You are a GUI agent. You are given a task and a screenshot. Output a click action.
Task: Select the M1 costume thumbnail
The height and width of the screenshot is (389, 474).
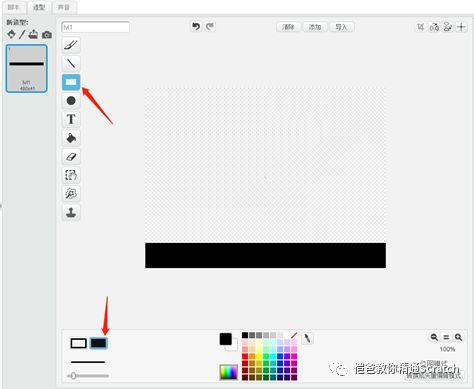point(27,69)
